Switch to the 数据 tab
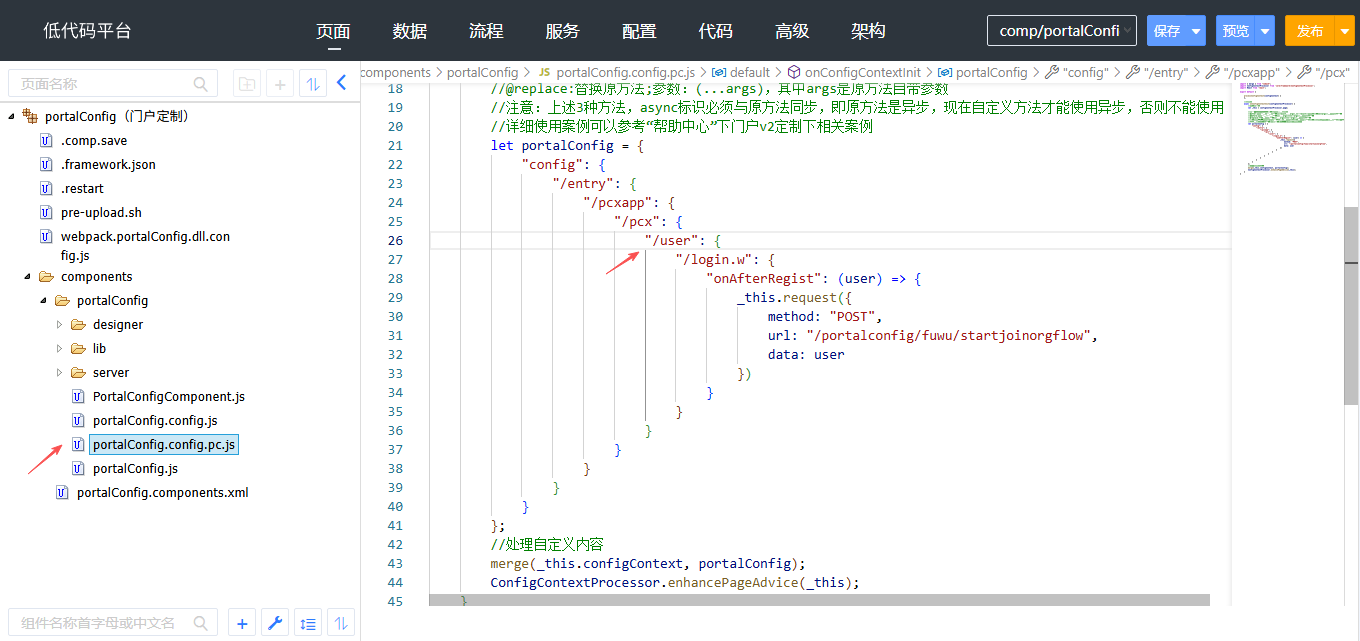 (410, 31)
